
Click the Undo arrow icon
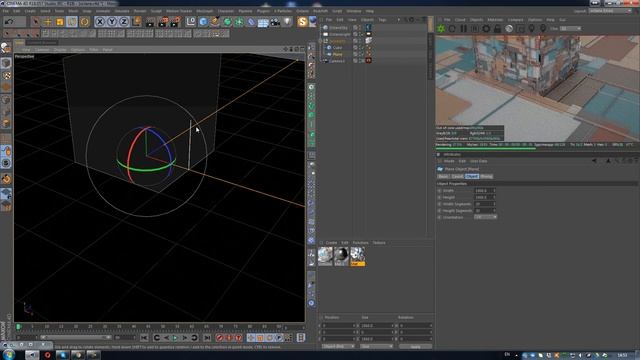pos(9,21)
